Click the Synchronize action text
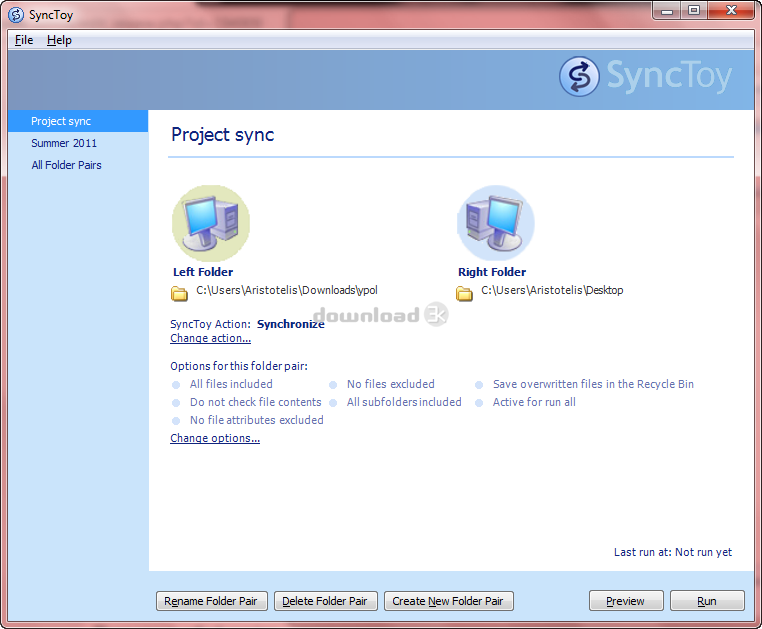 click(291, 324)
